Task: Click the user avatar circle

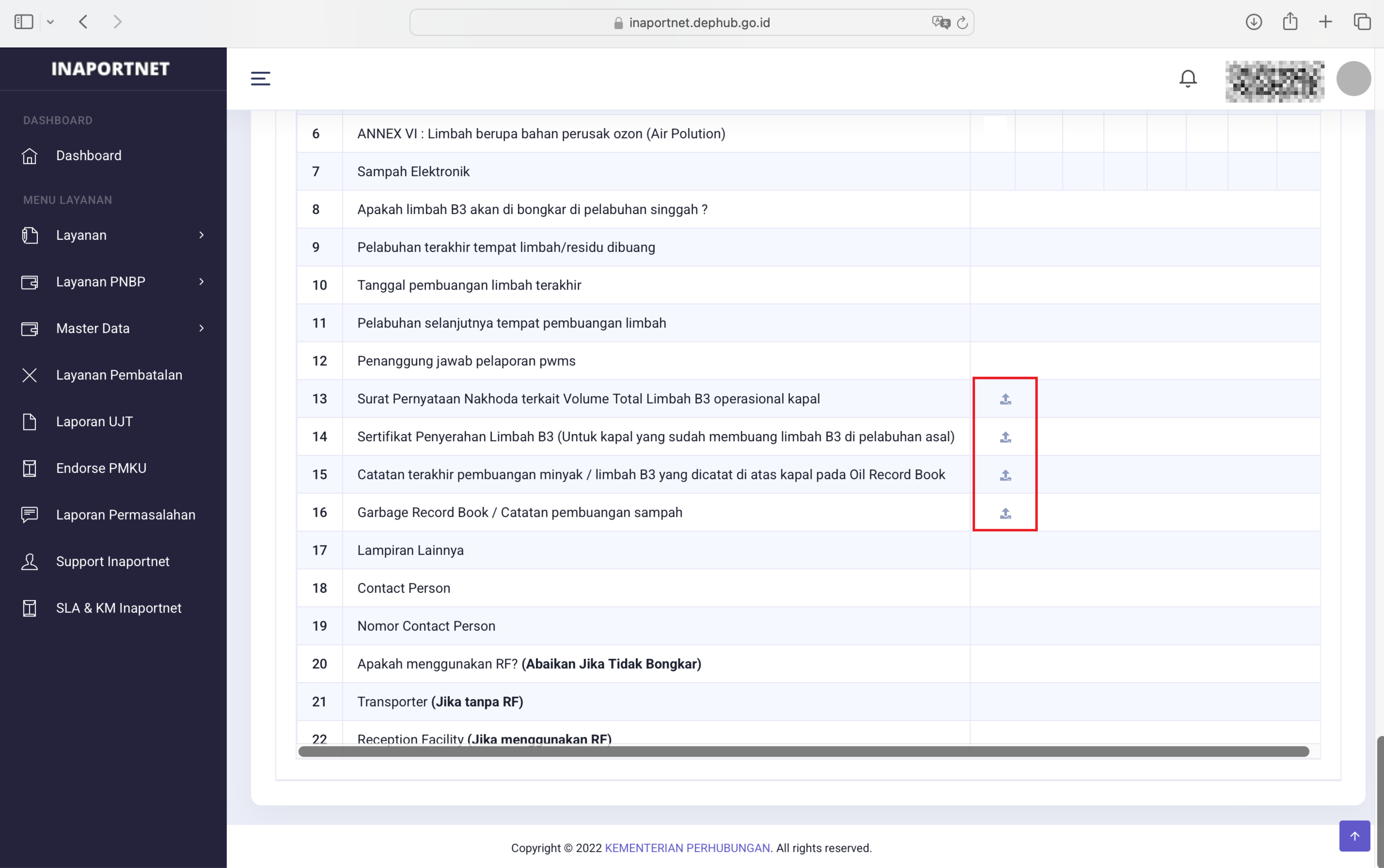Action: pyautogui.click(x=1353, y=79)
